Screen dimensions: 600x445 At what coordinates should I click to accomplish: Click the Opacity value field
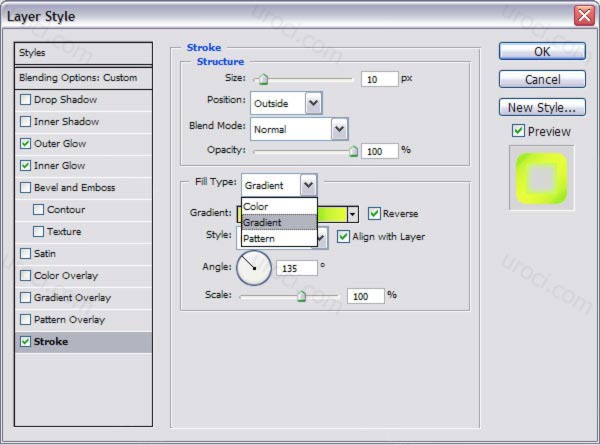(380, 152)
